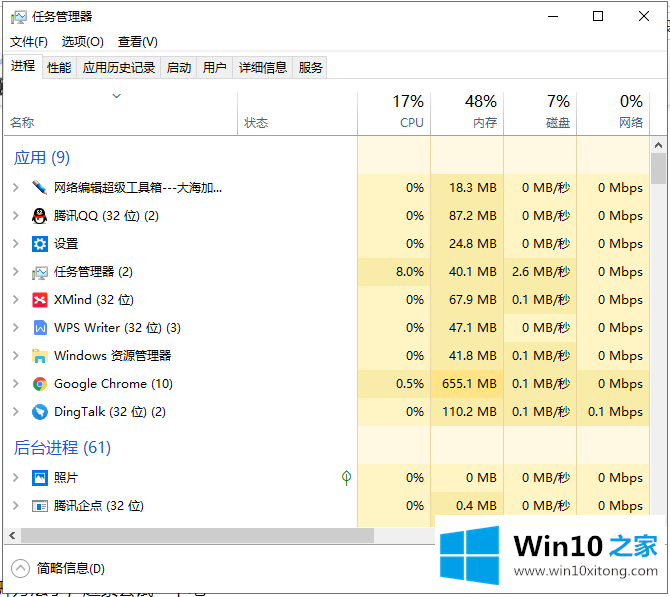670x597 pixels.
Task: Click the 腾讯企点 icon
Action: pos(40,506)
